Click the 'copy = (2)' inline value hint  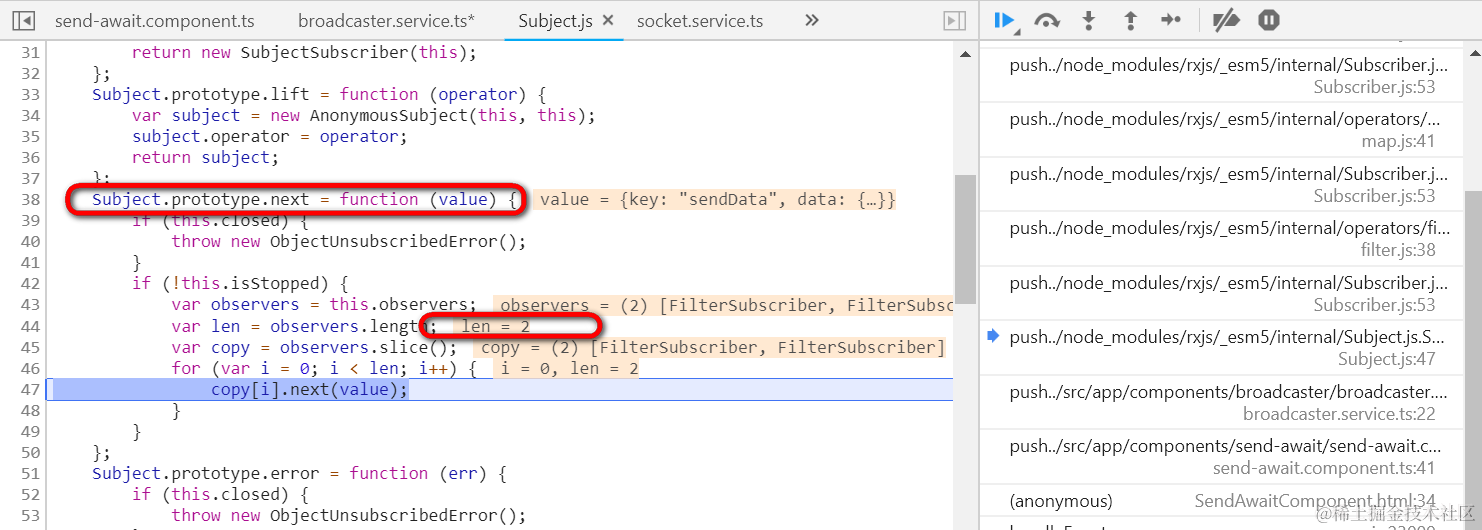709,347
